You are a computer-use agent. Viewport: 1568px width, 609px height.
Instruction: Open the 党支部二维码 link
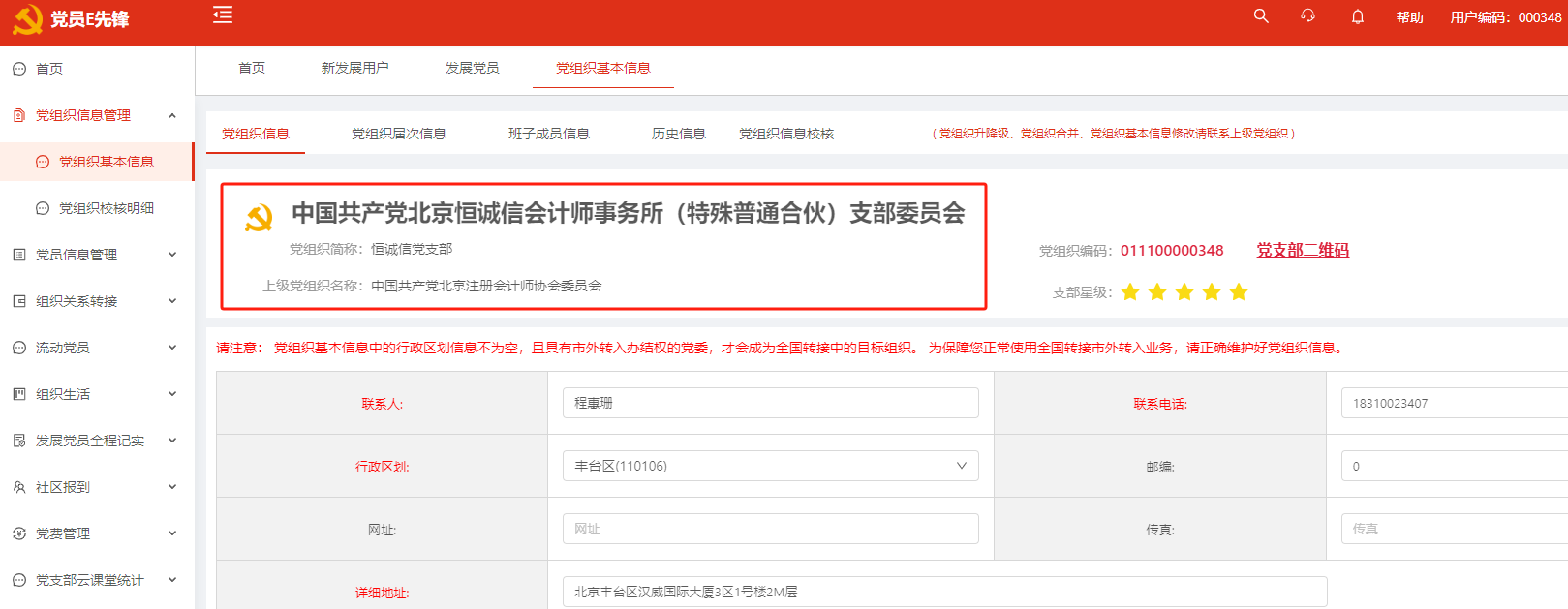tap(1302, 250)
